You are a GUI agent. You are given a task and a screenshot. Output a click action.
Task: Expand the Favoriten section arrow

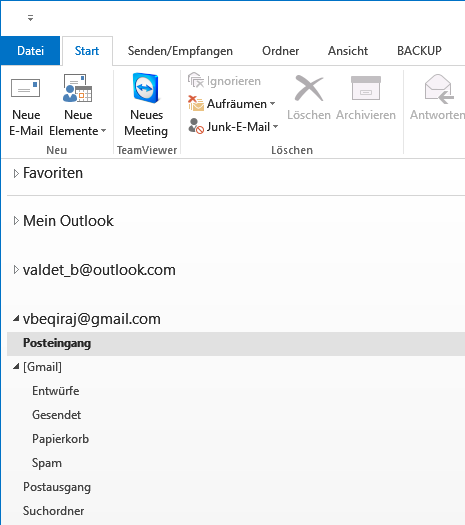tap(15, 173)
